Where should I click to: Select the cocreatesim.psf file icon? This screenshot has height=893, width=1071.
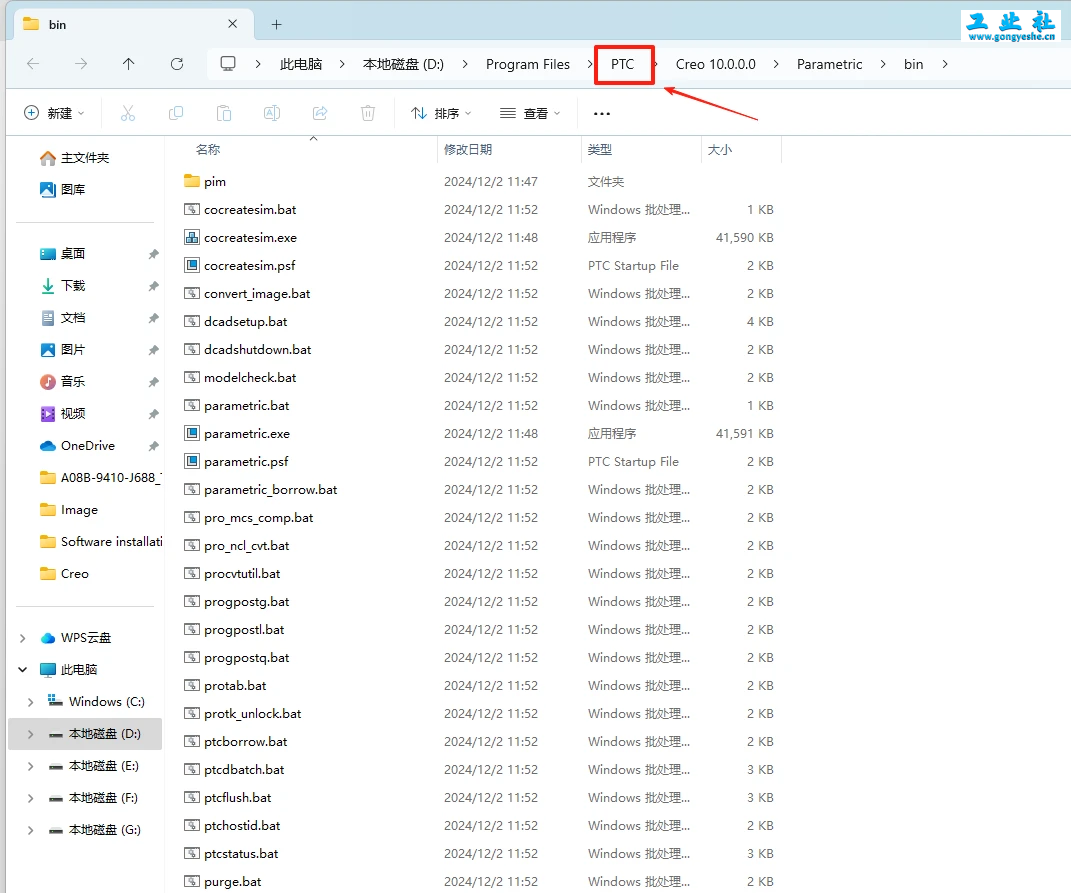pos(191,266)
